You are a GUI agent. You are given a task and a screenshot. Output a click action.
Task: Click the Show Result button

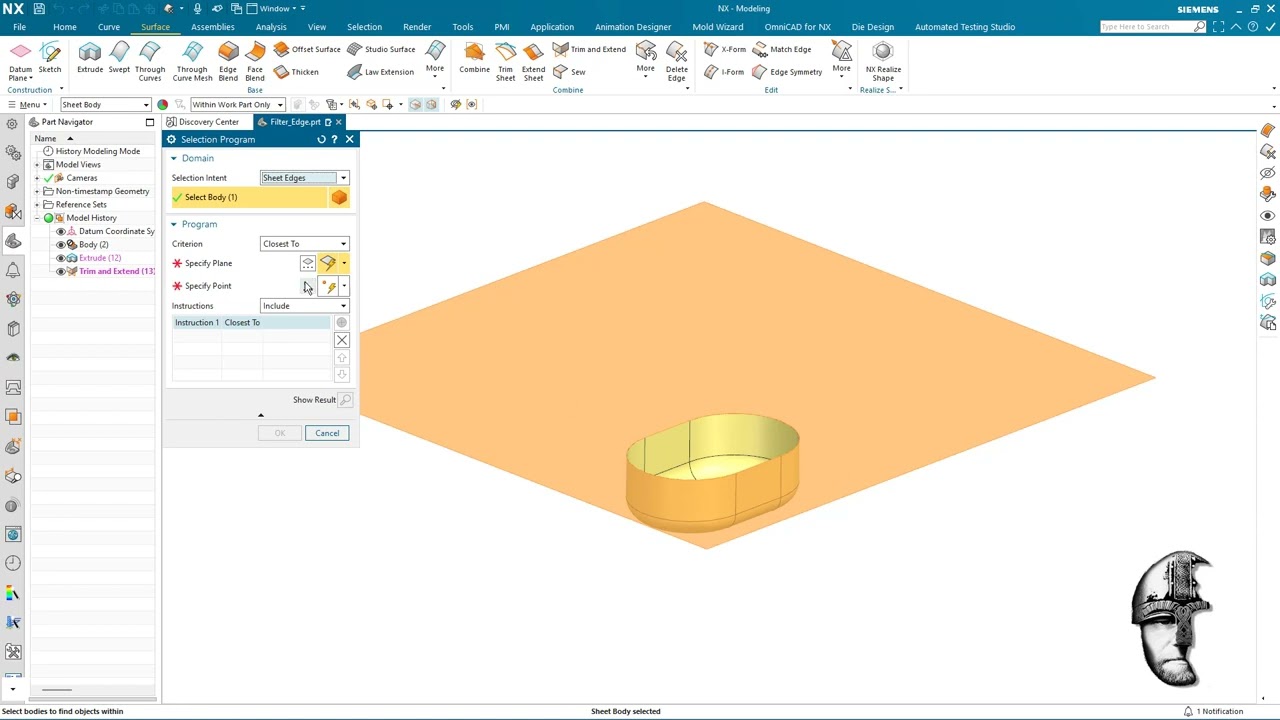tap(345, 400)
